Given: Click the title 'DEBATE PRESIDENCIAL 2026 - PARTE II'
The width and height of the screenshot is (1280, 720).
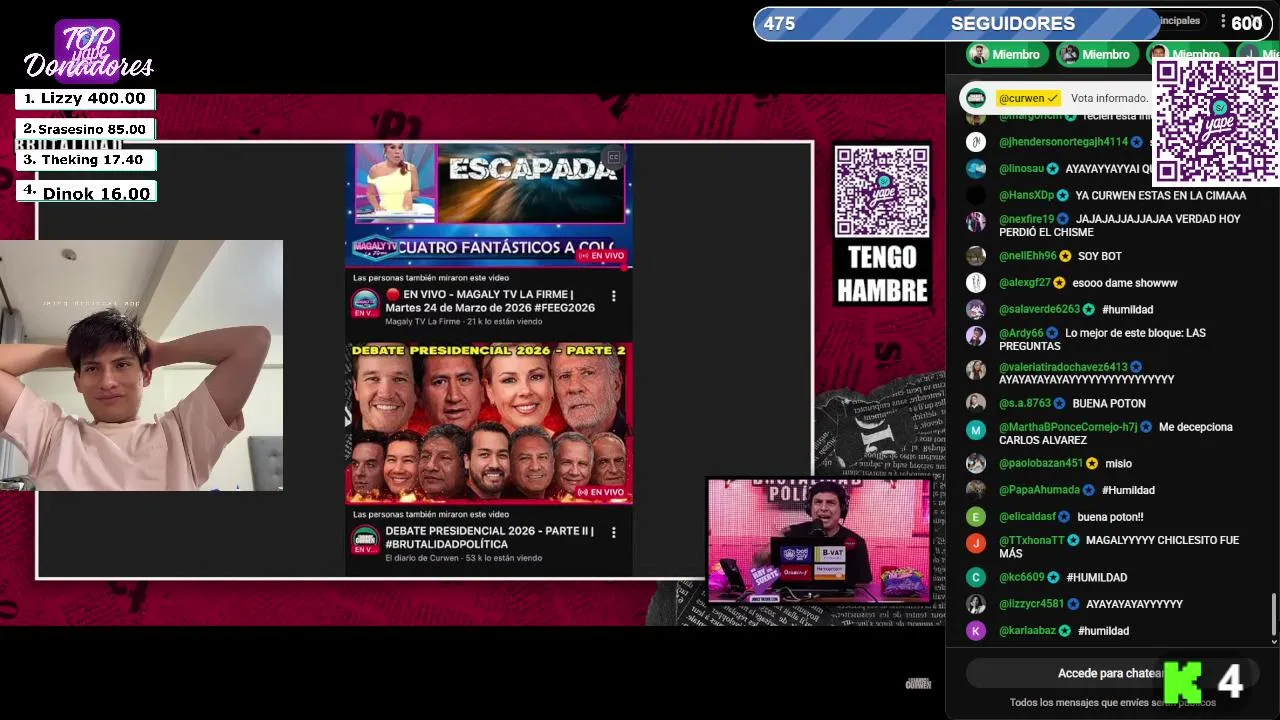Looking at the screenshot, I should point(490,537).
